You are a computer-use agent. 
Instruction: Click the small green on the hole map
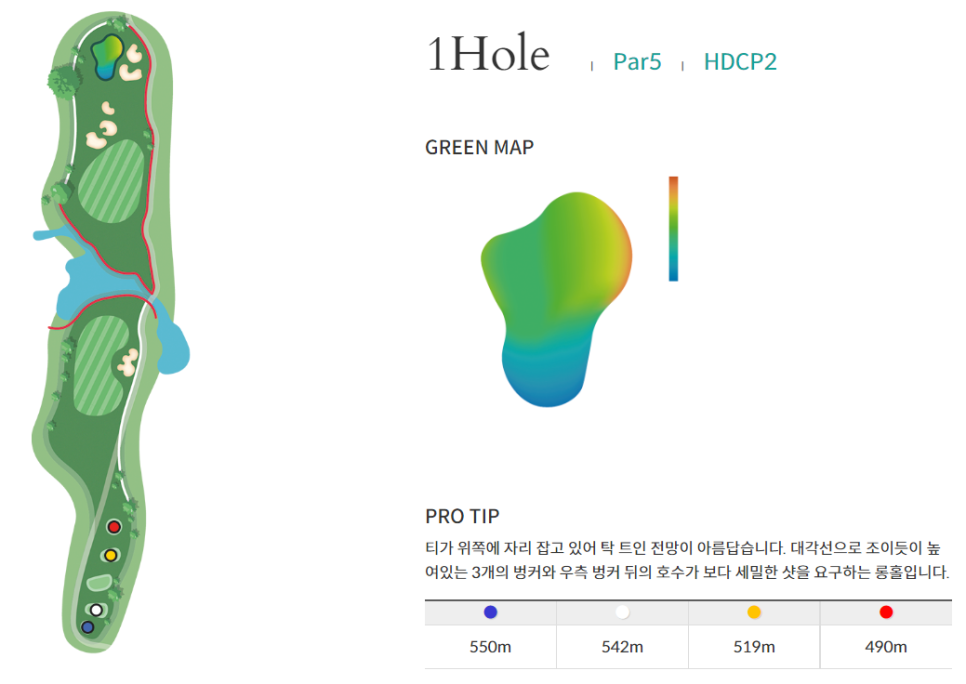point(107,56)
